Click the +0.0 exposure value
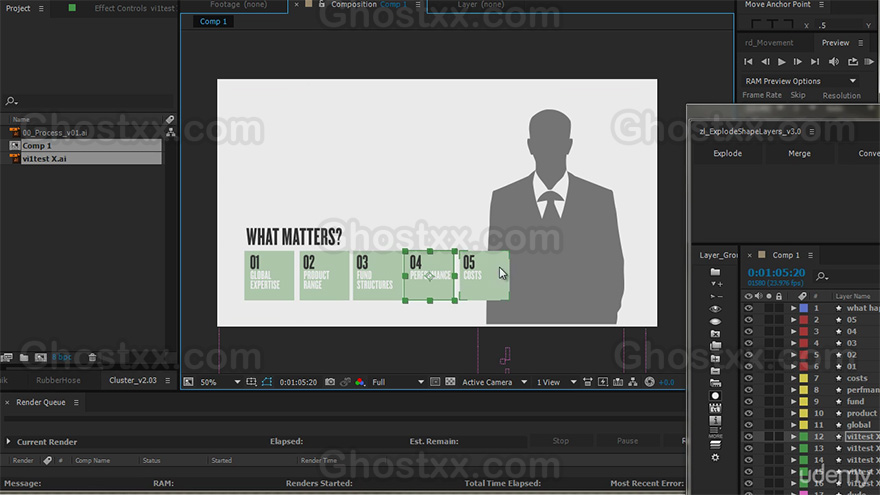This screenshot has height=495, width=880. point(666,382)
